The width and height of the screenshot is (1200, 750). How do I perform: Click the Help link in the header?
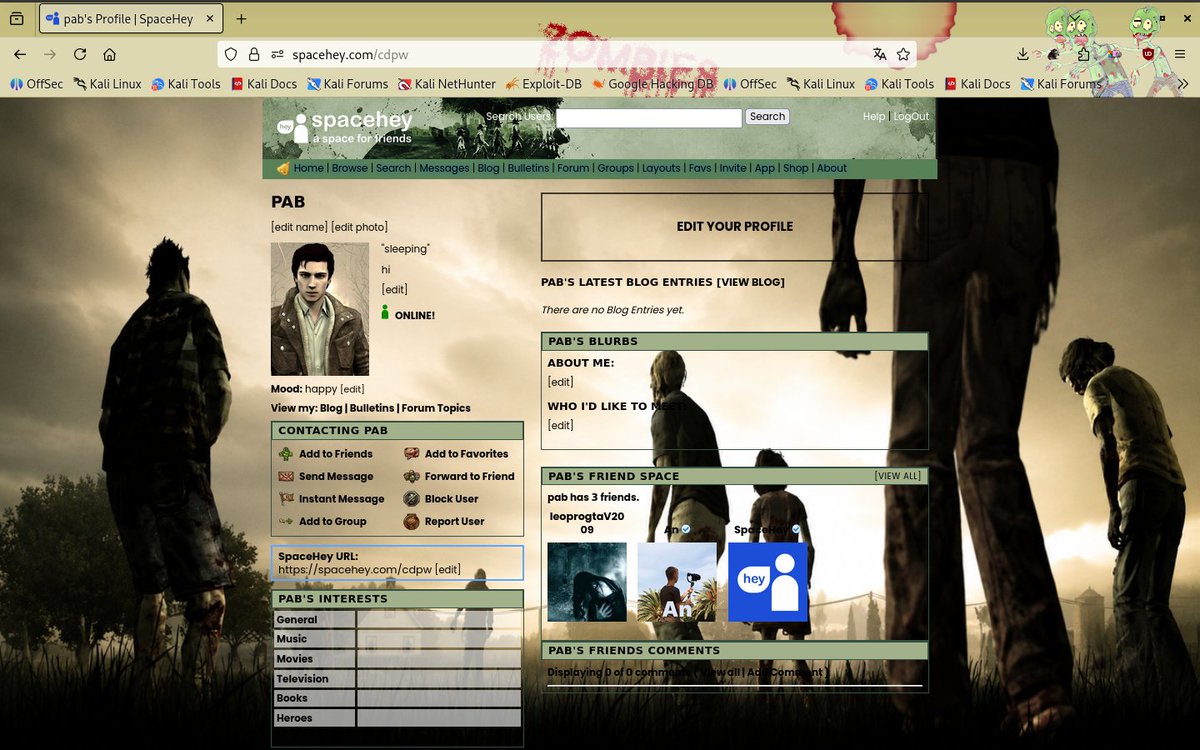pyautogui.click(x=874, y=117)
